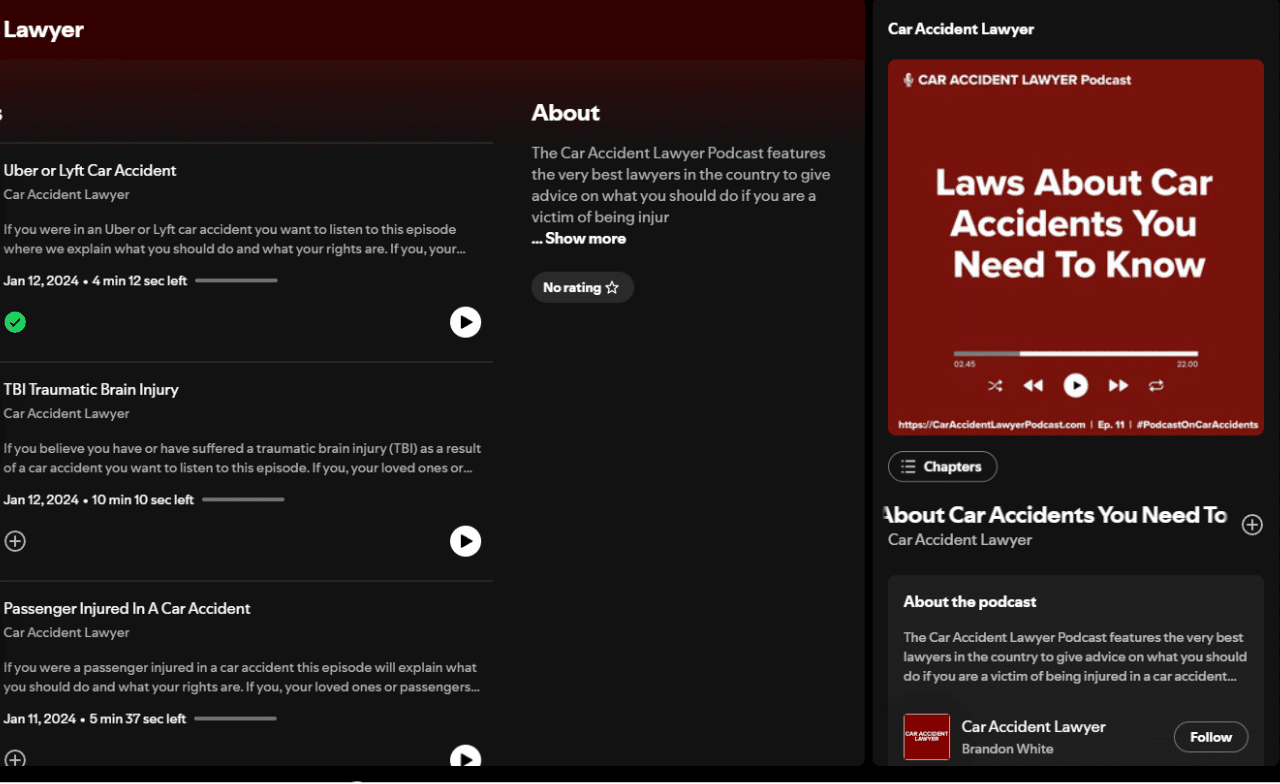Open the episode cover art video thumbnail
The height and width of the screenshot is (784, 1280).
tap(1076, 247)
